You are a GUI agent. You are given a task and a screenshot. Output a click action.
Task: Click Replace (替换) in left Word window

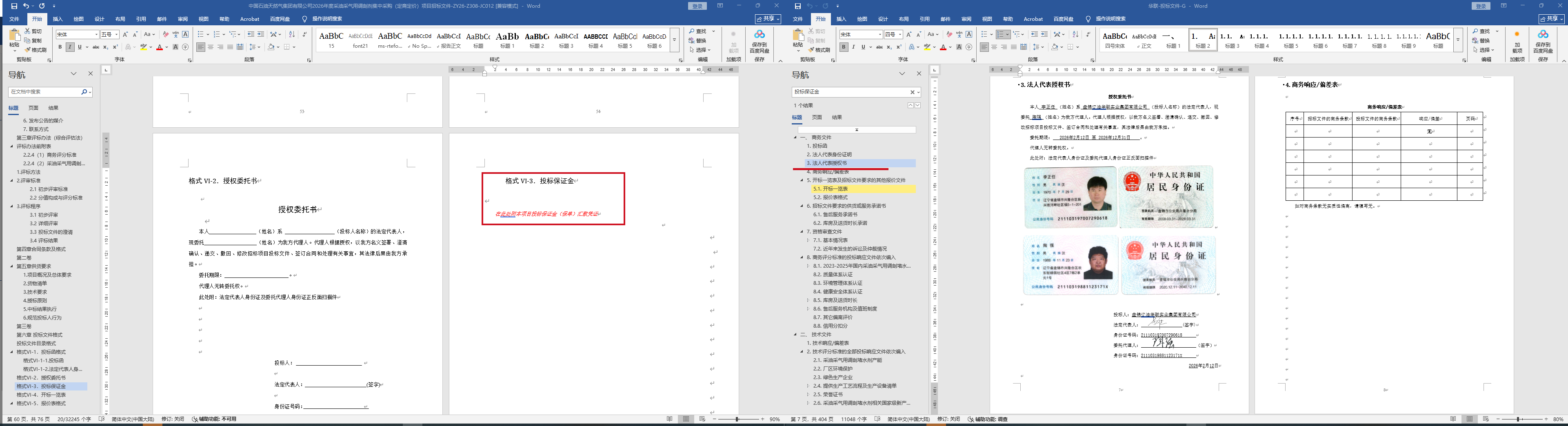(697, 41)
